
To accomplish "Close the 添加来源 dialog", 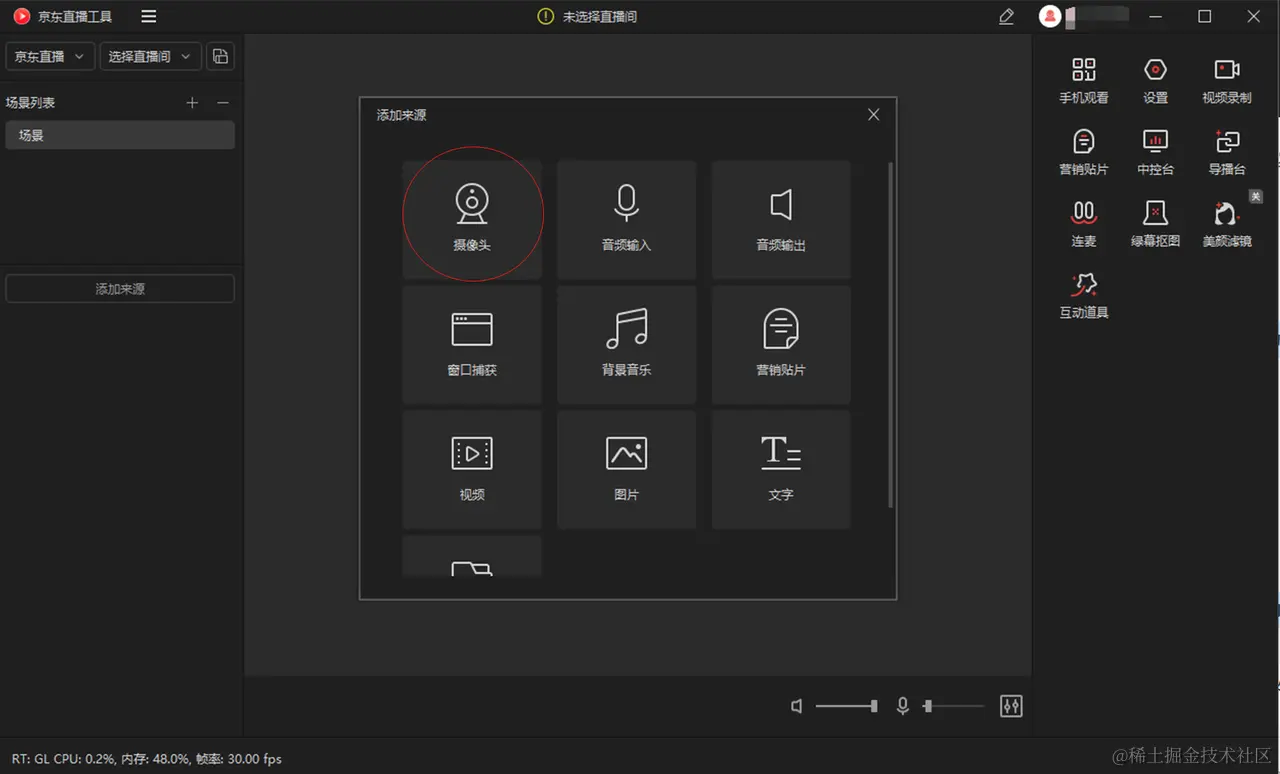I will [x=873, y=115].
